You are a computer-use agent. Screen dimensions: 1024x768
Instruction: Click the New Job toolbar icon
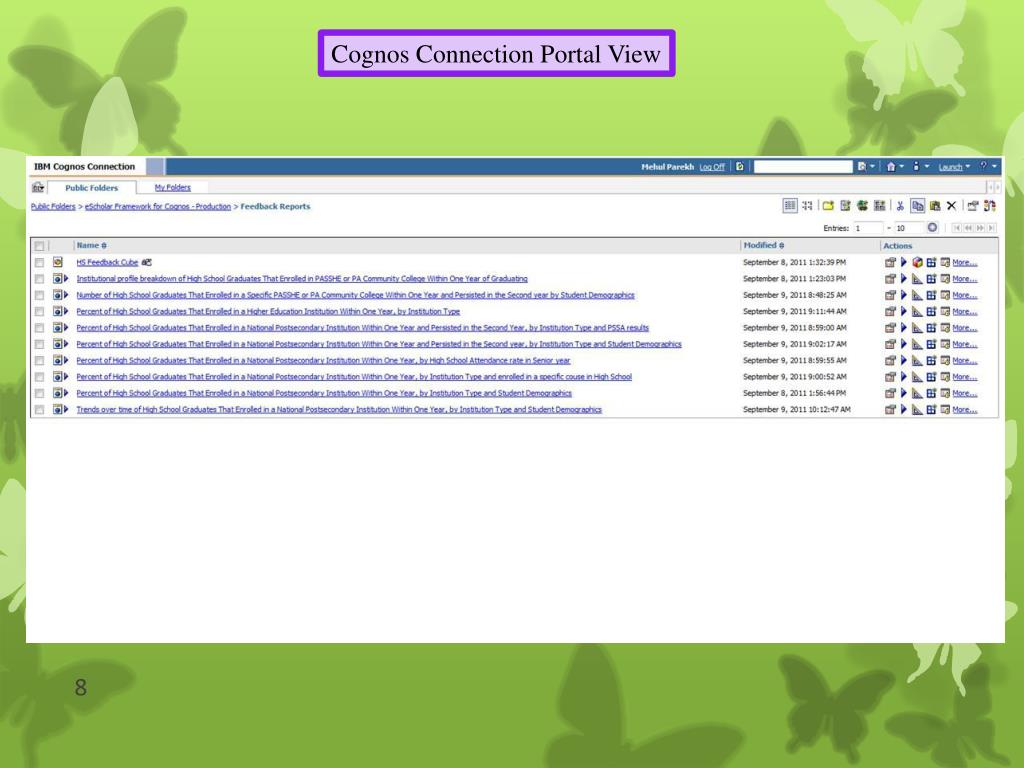tap(845, 206)
